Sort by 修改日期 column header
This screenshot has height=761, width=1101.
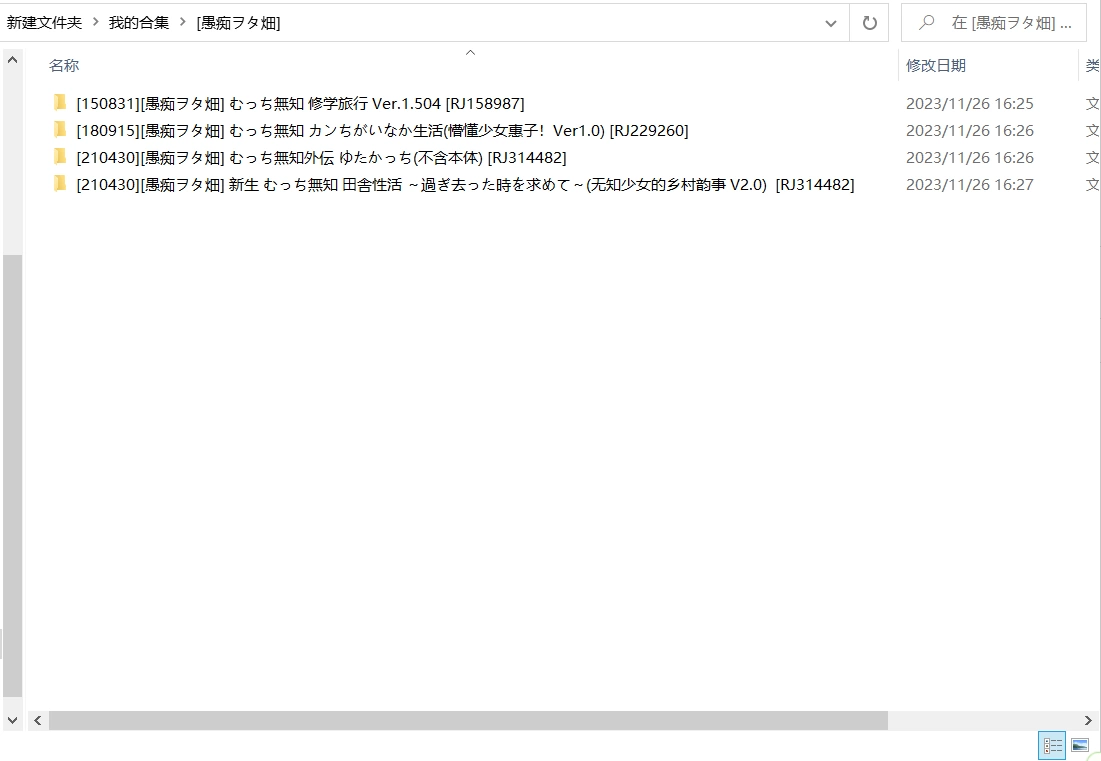(935, 65)
